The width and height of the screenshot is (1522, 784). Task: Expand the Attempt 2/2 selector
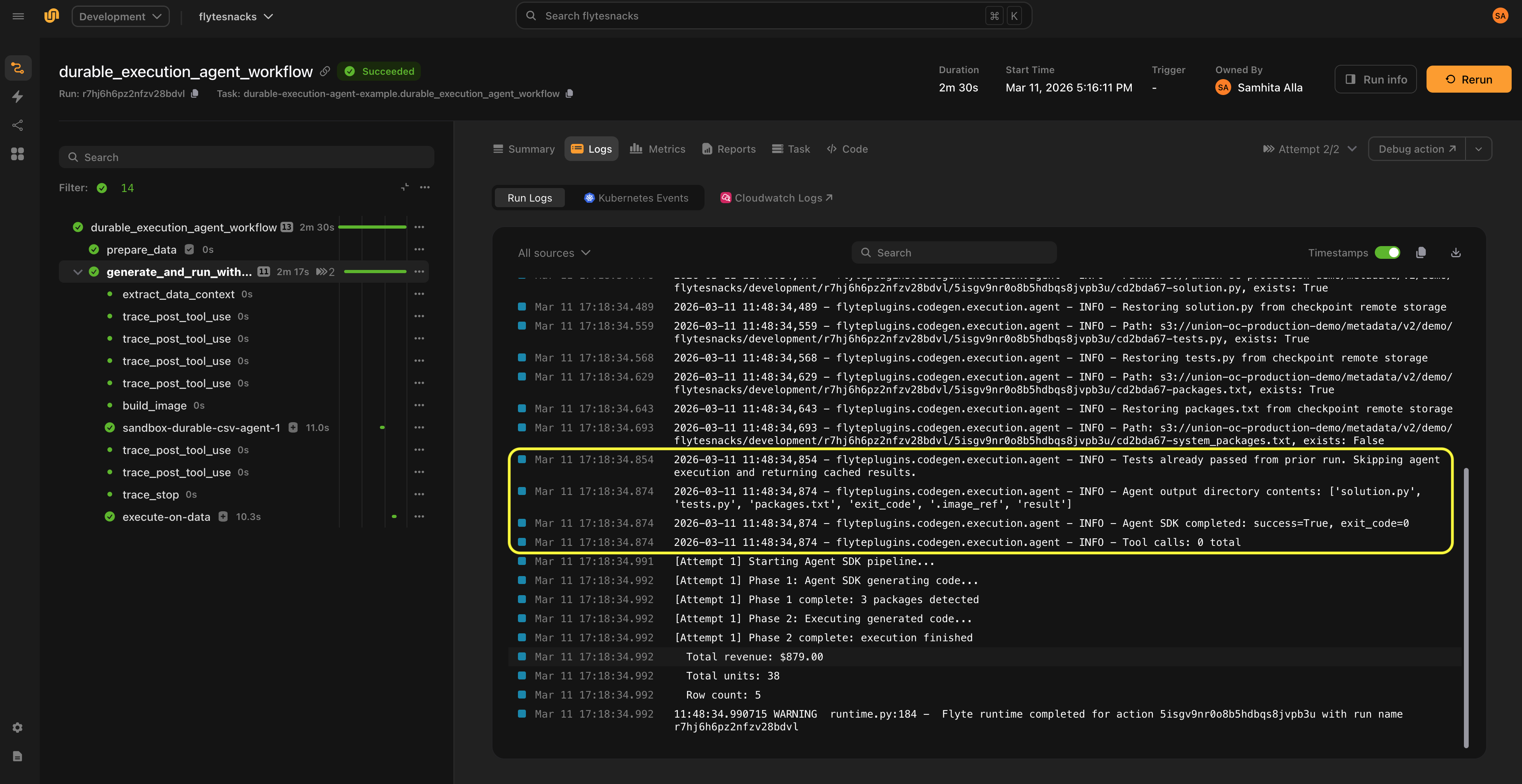pyautogui.click(x=1309, y=149)
